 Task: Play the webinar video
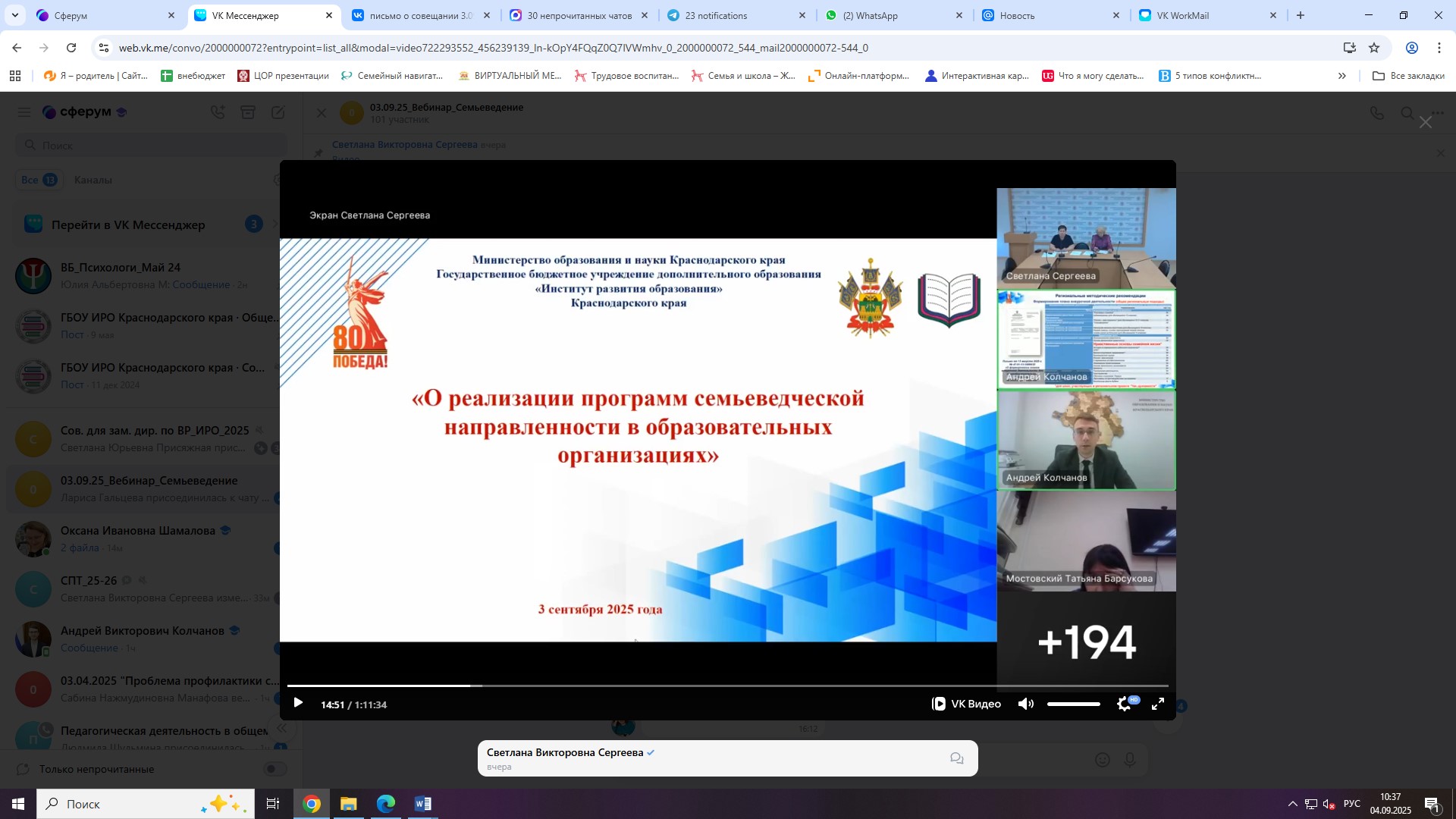tap(298, 704)
